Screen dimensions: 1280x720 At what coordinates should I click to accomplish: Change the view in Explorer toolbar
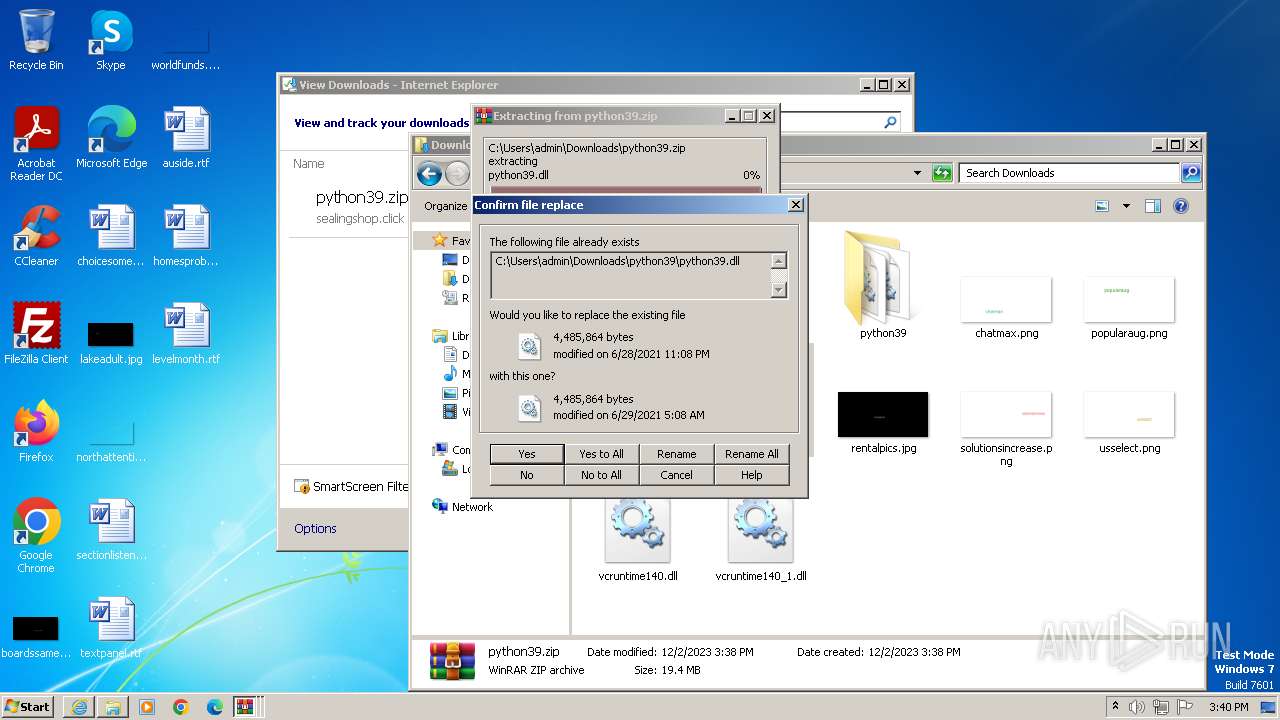(1102, 206)
